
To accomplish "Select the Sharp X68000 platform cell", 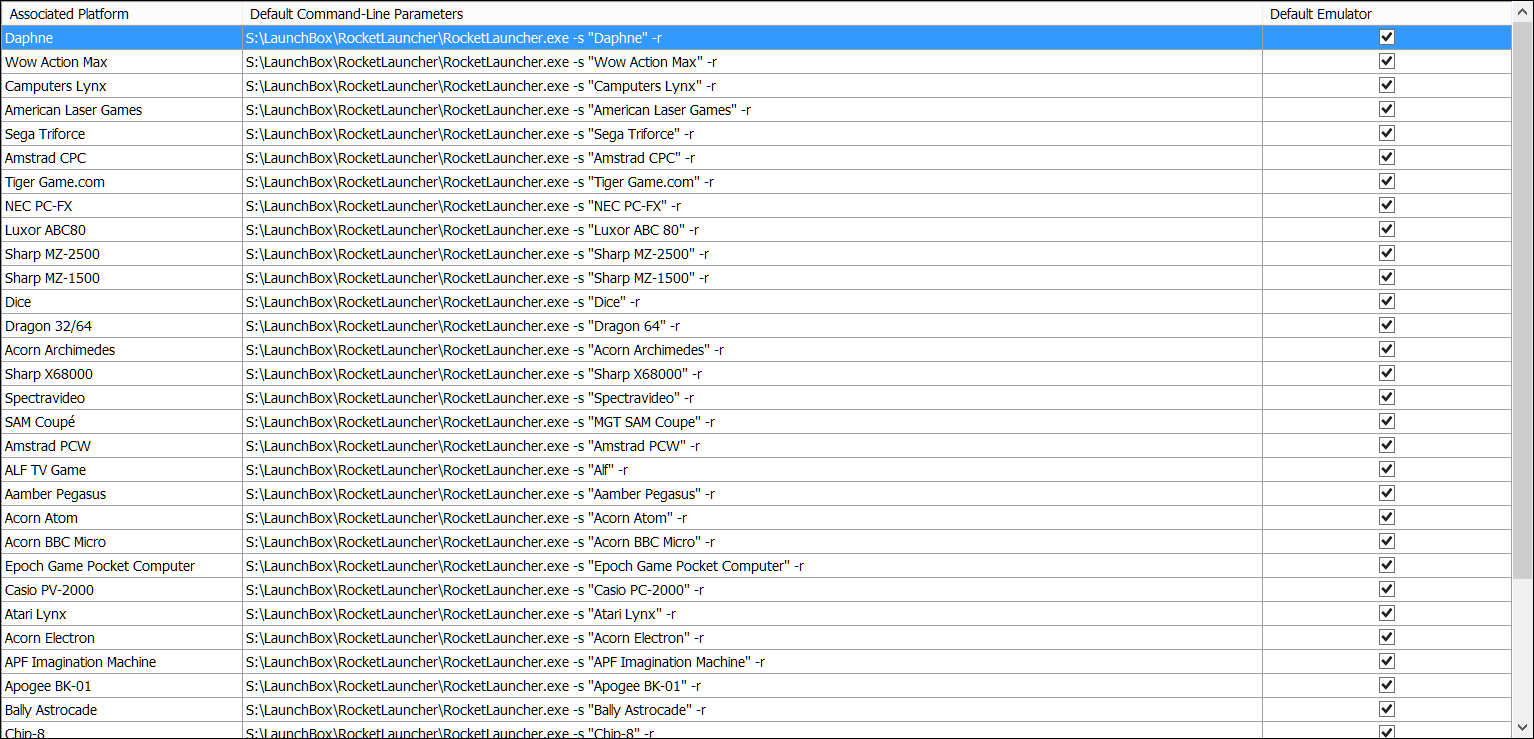I will (x=121, y=374).
